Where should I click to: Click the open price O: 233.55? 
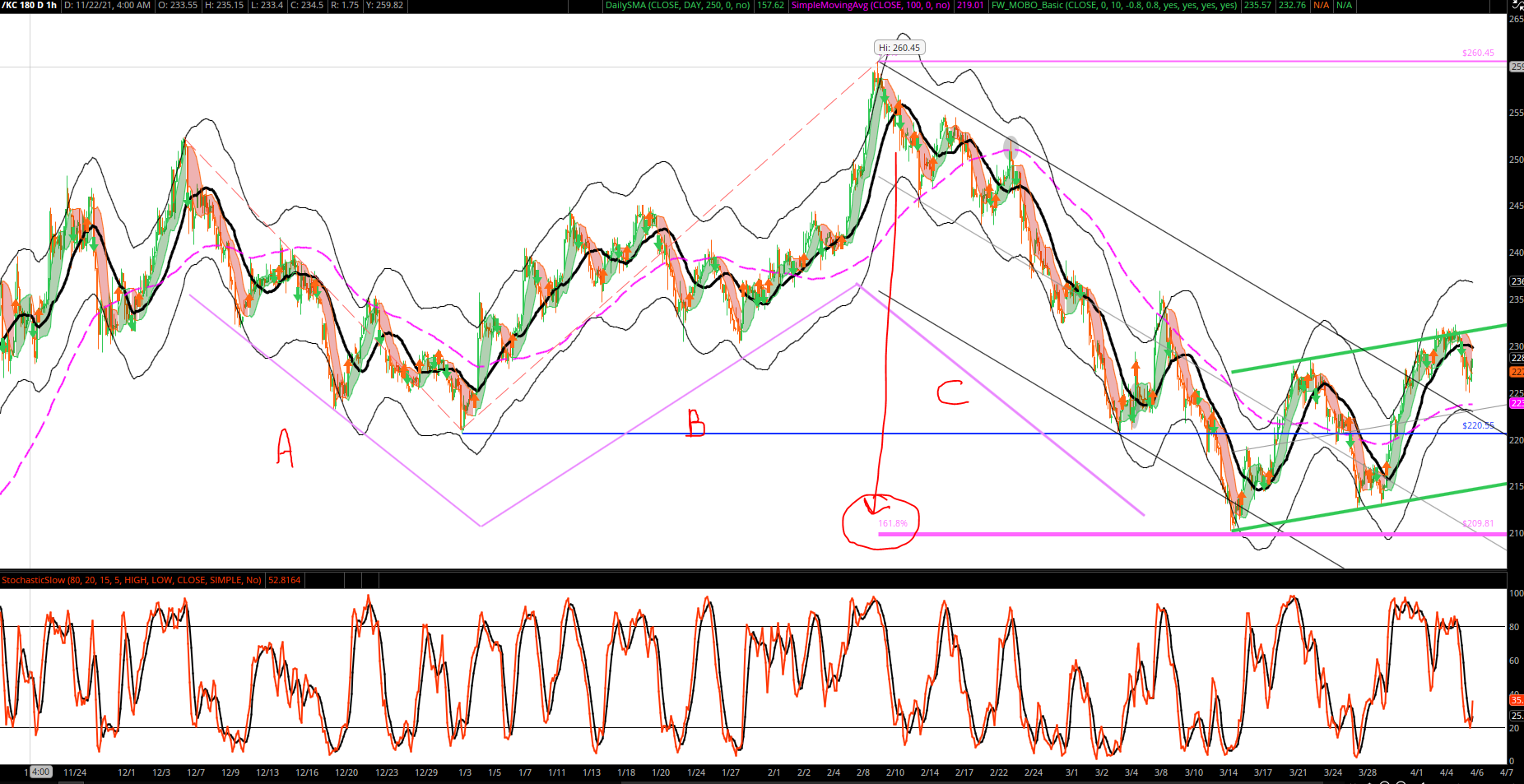[x=178, y=5]
